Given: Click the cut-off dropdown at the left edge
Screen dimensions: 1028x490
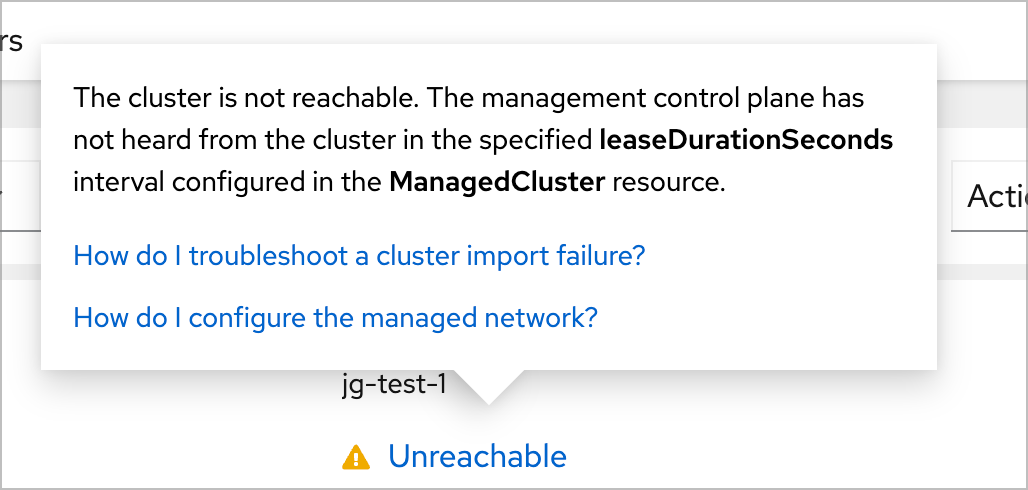Looking at the screenshot, I should tap(18, 196).
